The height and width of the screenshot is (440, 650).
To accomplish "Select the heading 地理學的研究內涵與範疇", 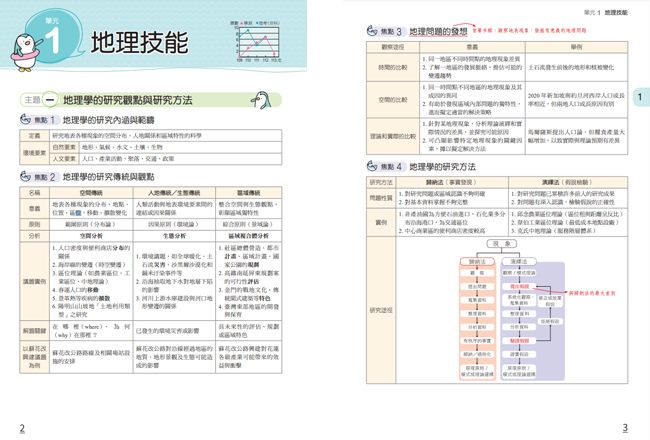I will [x=109, y=120].
